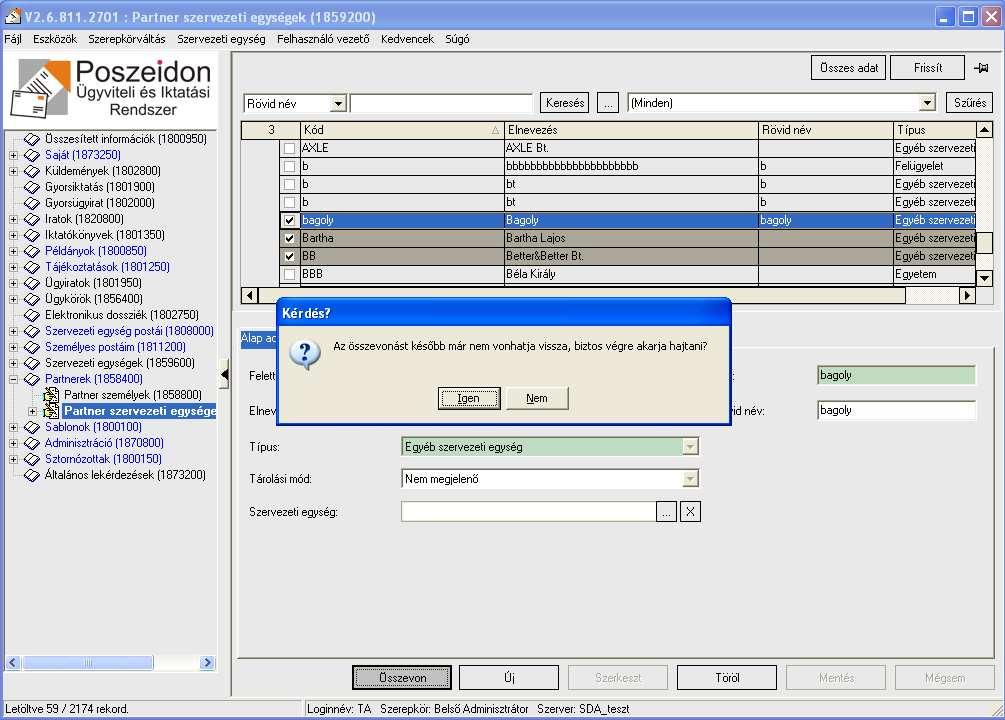The image size is (1005, 720).
Task: Open the Szerepkörváltás menu
Action: [x=127, y=39]
